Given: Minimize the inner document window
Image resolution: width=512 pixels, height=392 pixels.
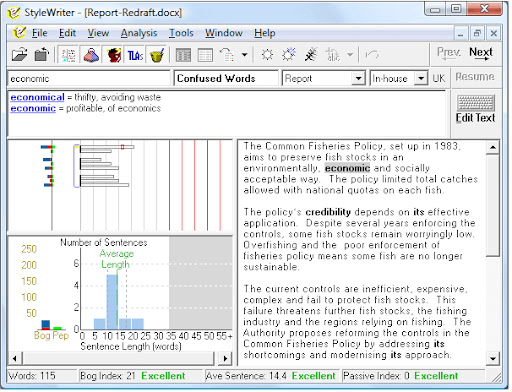Looking at the screenshot, I should 461,33.
